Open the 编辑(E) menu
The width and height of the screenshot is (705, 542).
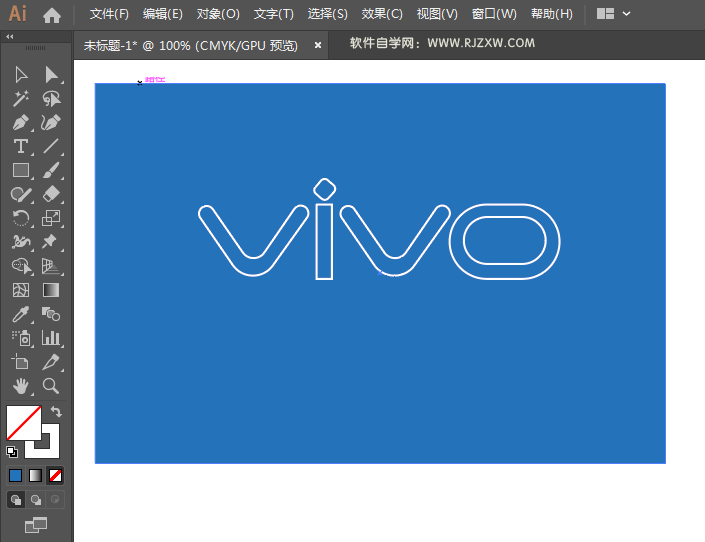click(x=163, y=14)
